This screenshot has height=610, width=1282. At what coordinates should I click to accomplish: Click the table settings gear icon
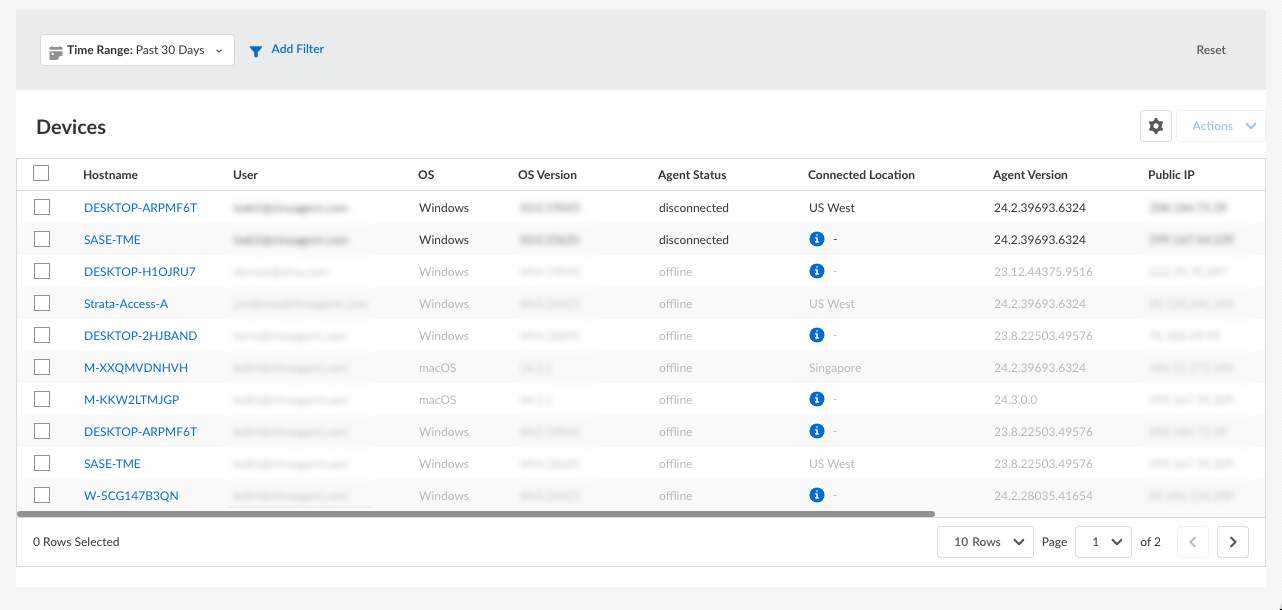1156,126
